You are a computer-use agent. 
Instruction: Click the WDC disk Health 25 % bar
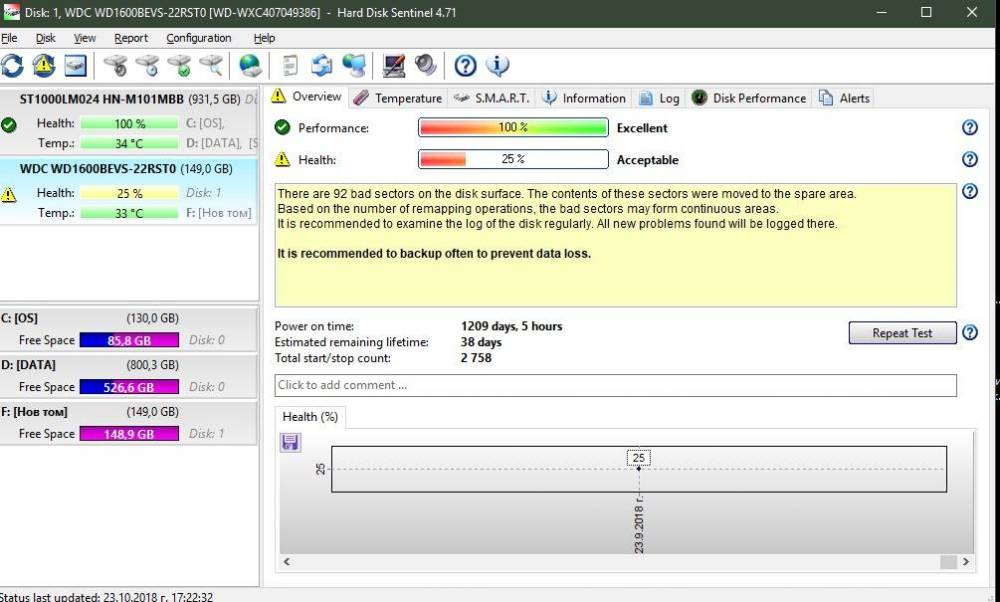click(129, 193)
